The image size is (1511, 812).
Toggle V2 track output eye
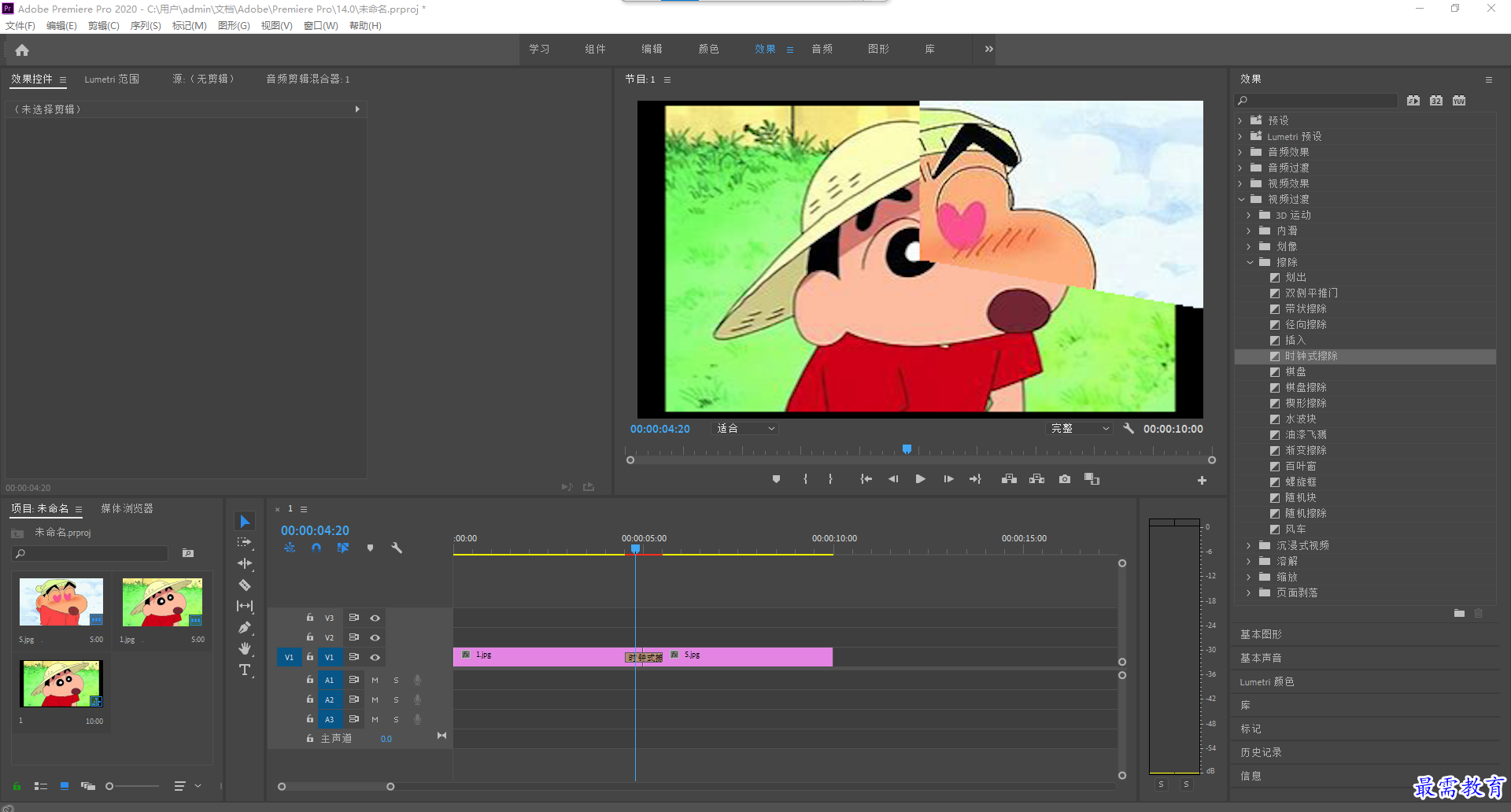click(375, 637)
